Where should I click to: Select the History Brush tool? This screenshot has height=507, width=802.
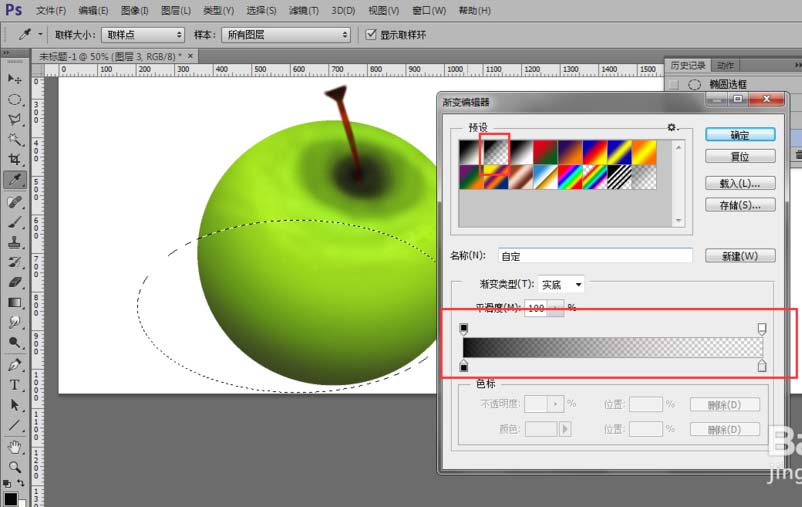click(14, 262)
